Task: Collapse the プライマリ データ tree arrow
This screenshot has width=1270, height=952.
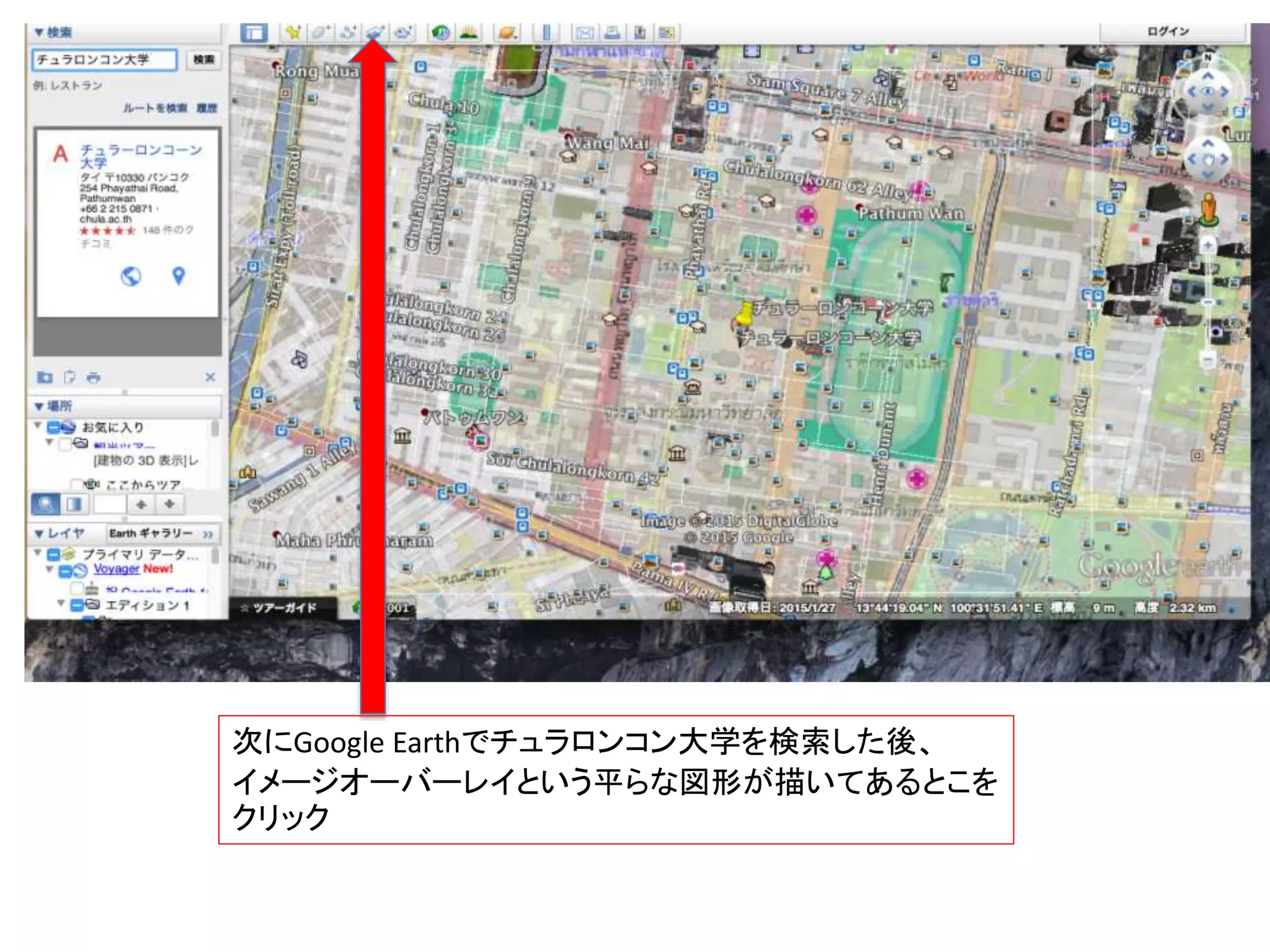Action: [x=37, y=552]
